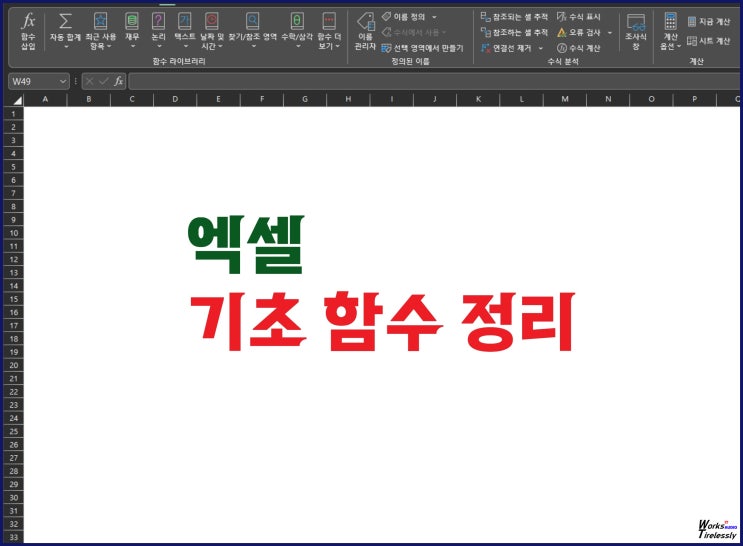Click the formula bar fx insert function
743x546 pixels.
(x=118, y=82)
